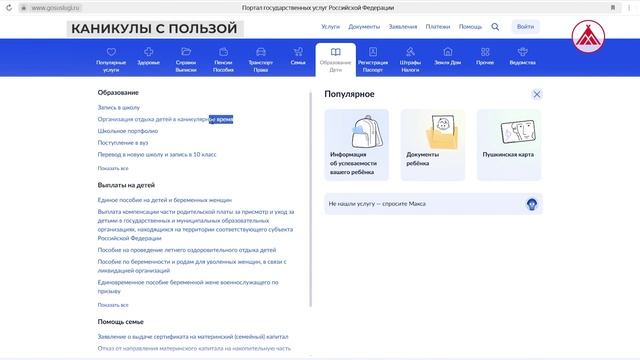Open the Заявления menu item

coord(403,27)
